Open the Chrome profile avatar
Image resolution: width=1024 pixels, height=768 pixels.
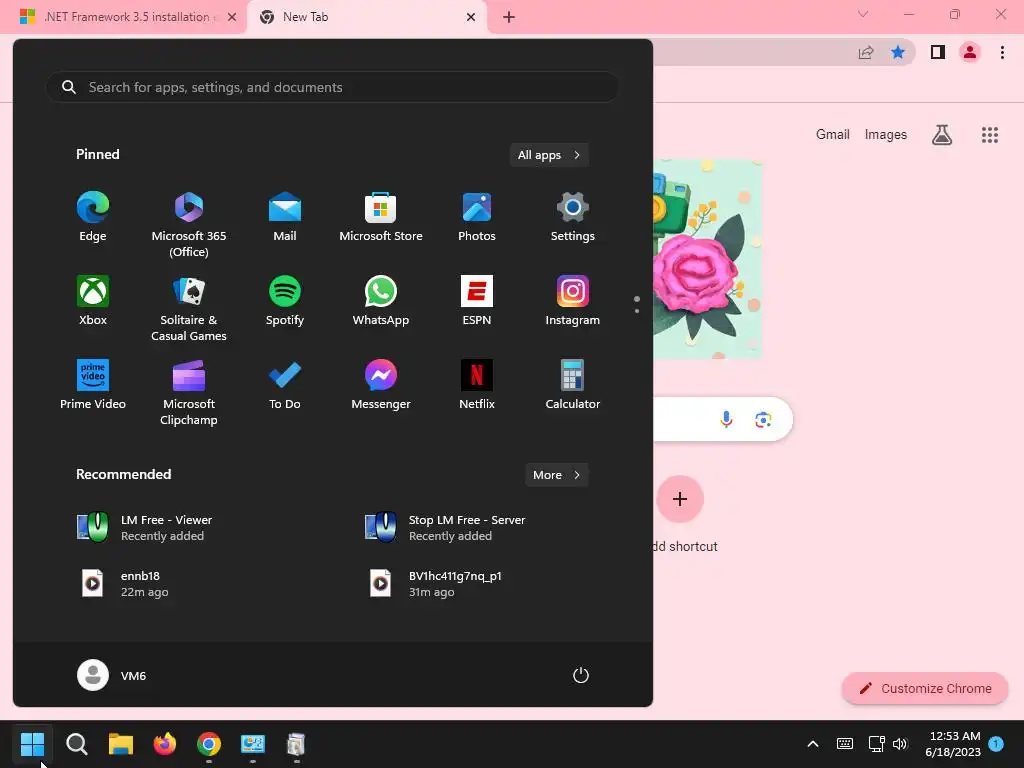point(970,52)
